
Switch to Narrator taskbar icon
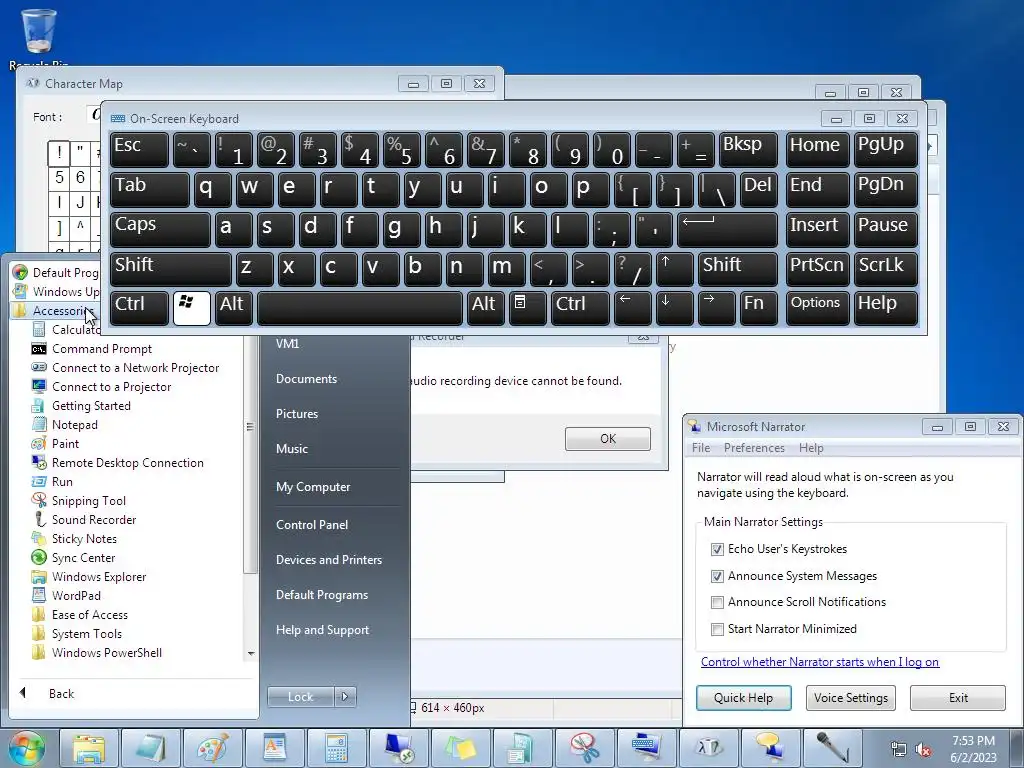770,748
